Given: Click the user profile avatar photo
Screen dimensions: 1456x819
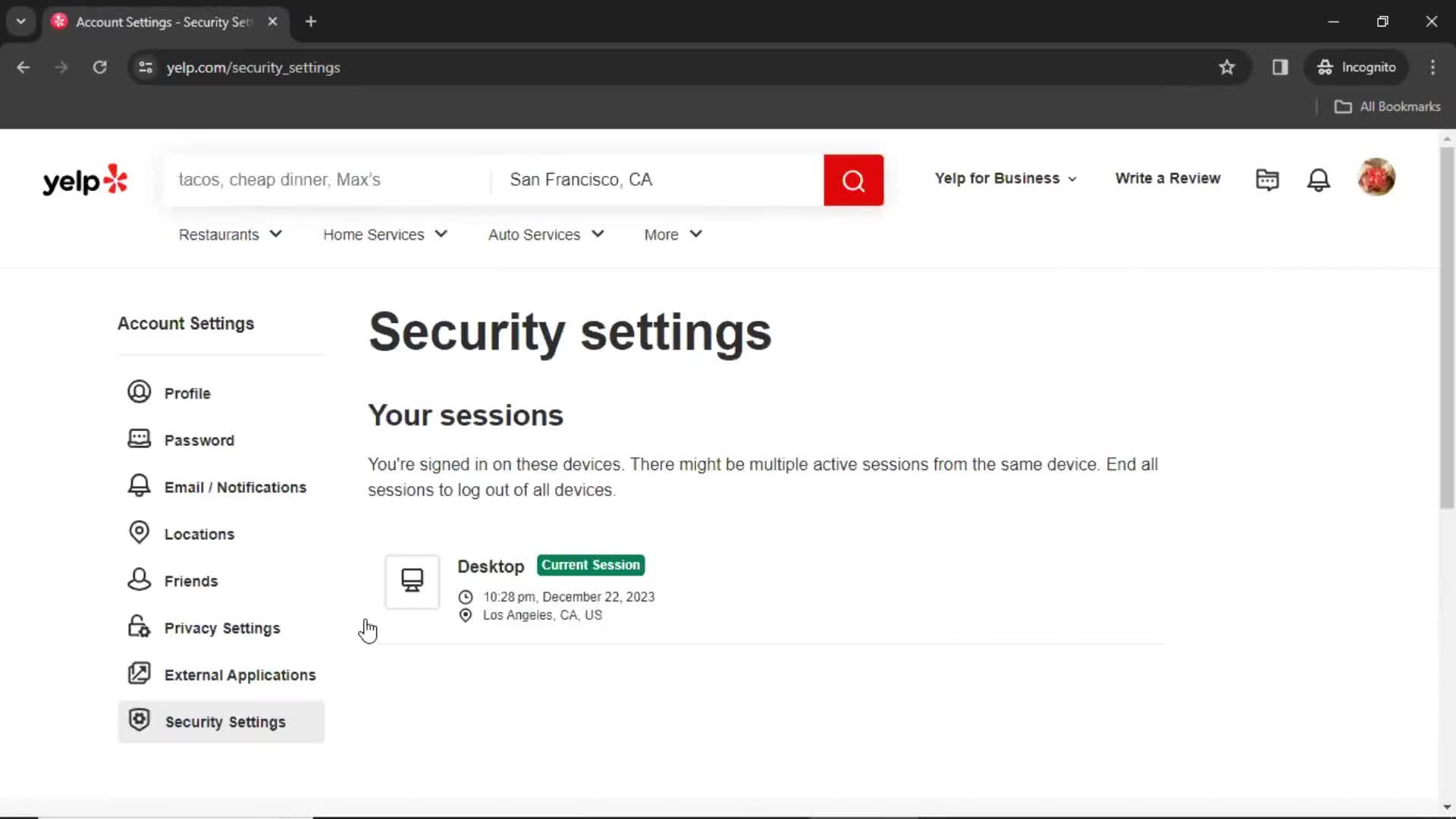Looking at the screenshot, I should 1376,177.
